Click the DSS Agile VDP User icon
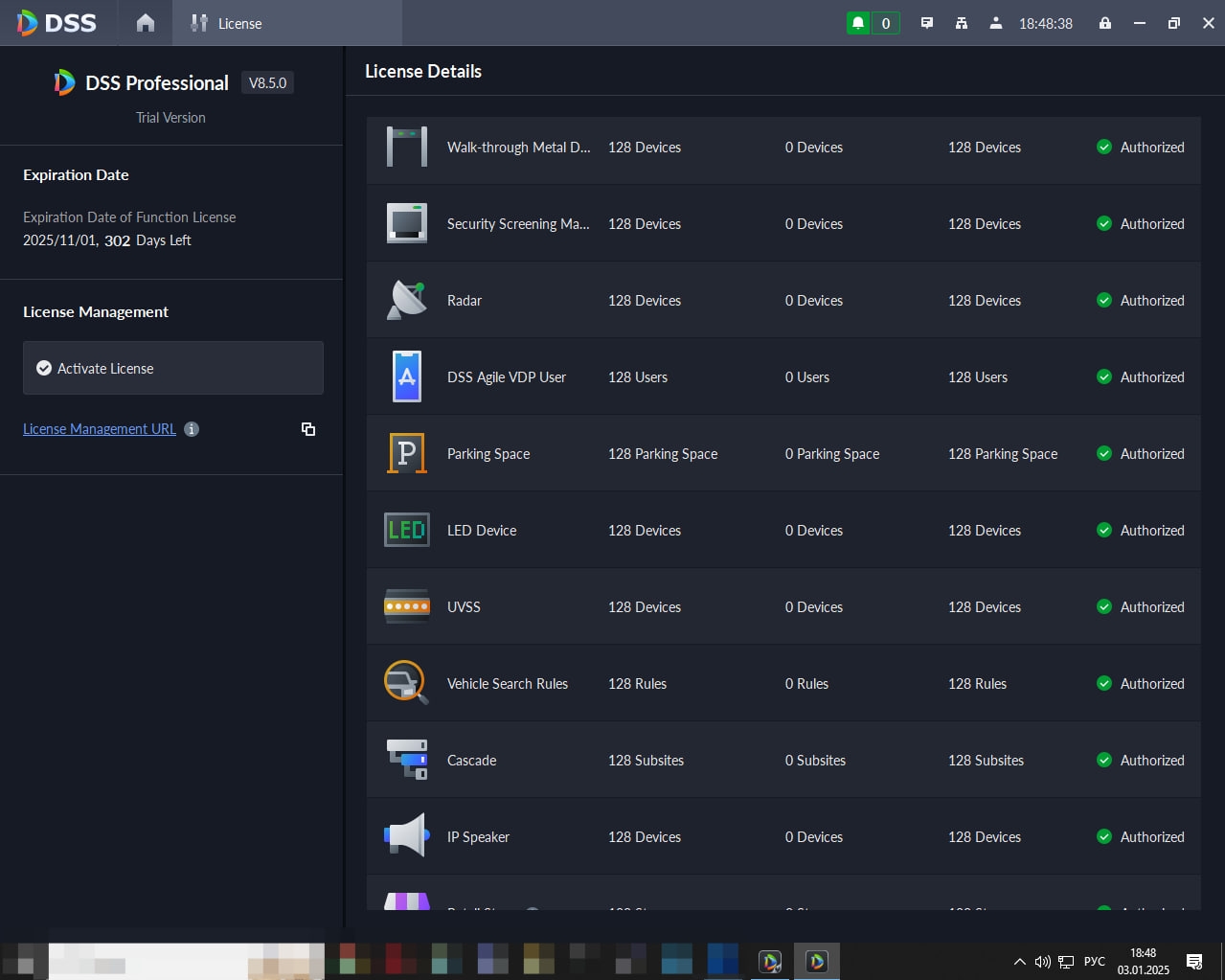 tap(407, 376)
